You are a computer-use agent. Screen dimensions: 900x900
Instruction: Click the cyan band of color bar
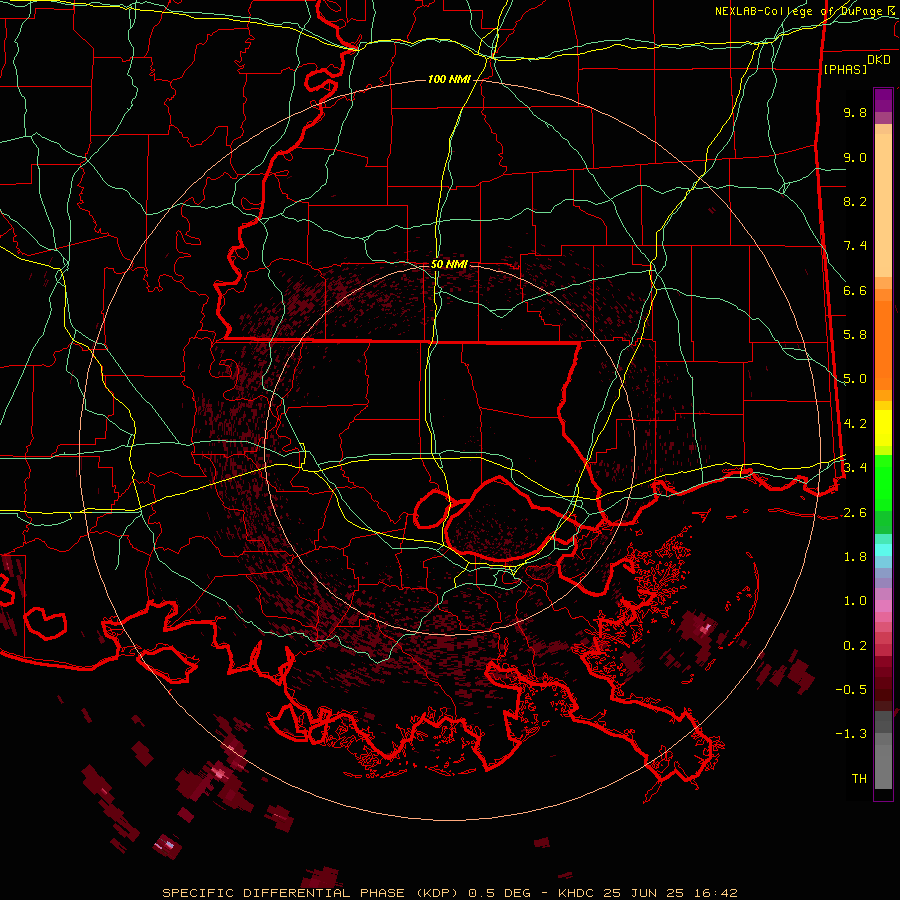pos(883,550)
